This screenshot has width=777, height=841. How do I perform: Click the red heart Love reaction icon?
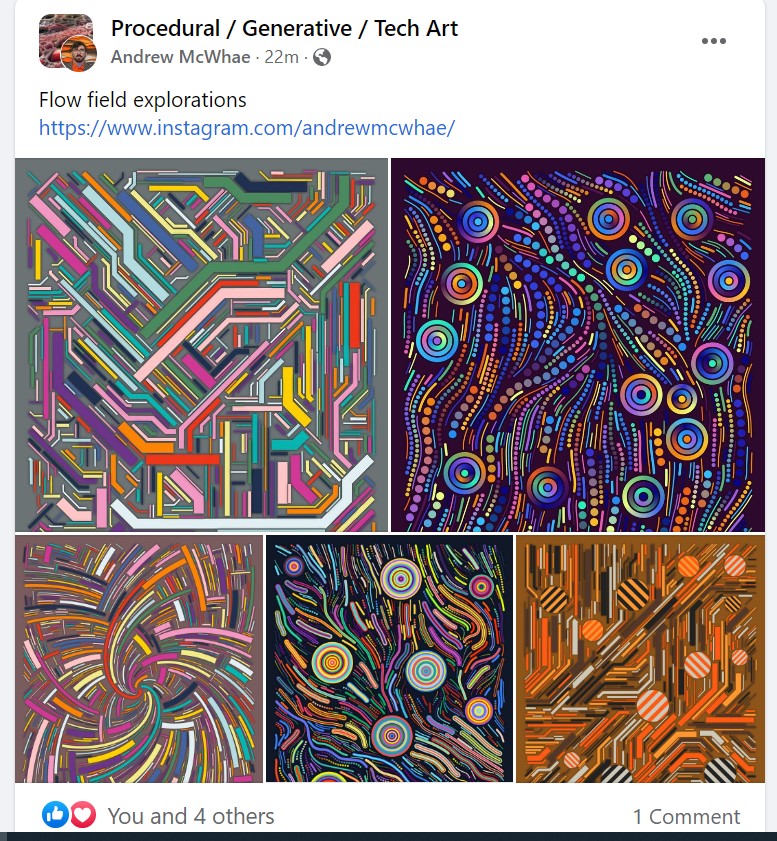click(x=83, y=815)
